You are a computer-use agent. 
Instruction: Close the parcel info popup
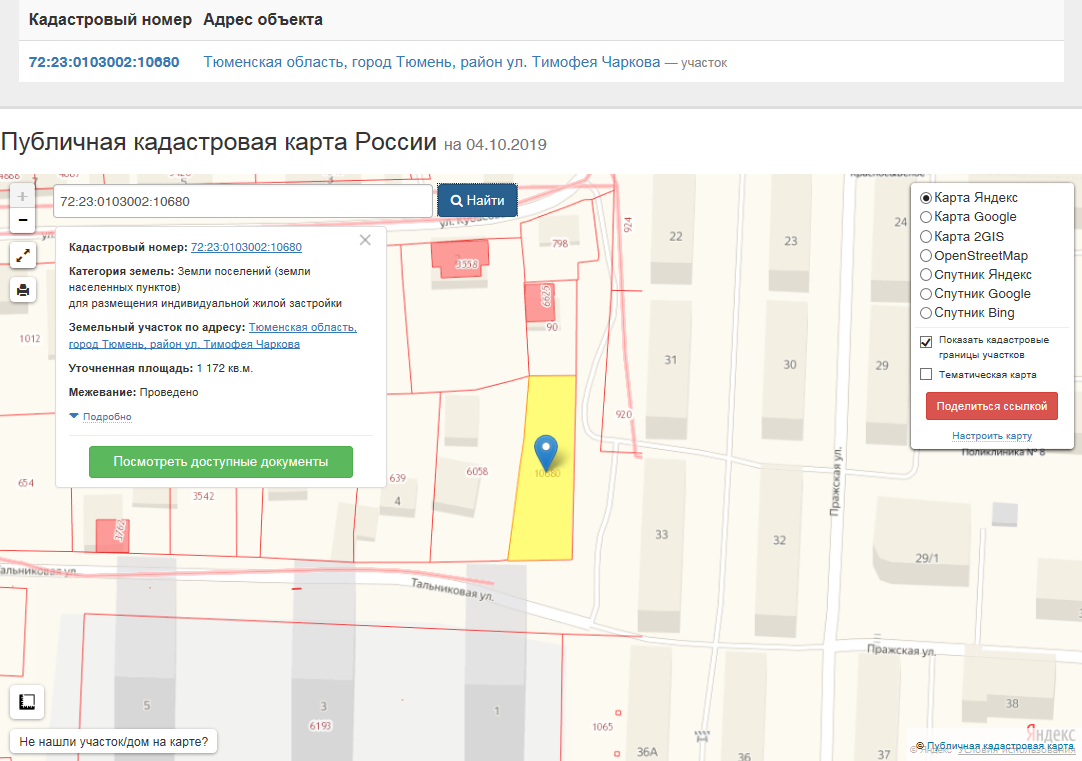click(365, 240)
